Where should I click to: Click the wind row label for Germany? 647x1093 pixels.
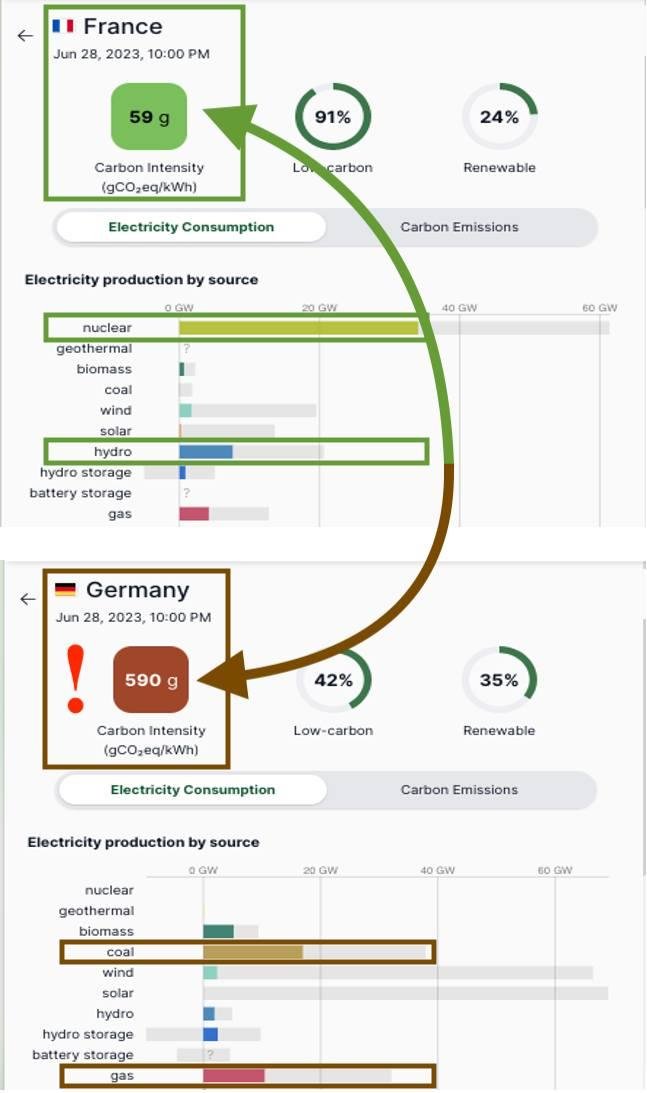pos(118,972)
